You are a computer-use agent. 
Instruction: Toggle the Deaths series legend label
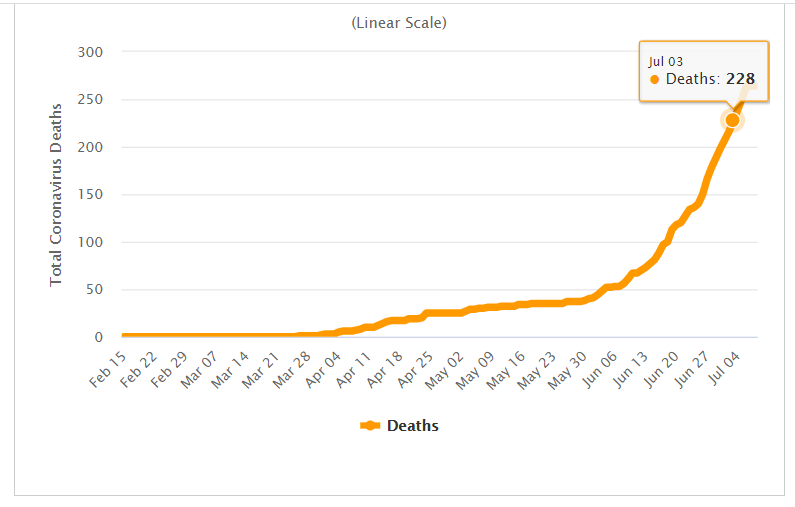412,426
